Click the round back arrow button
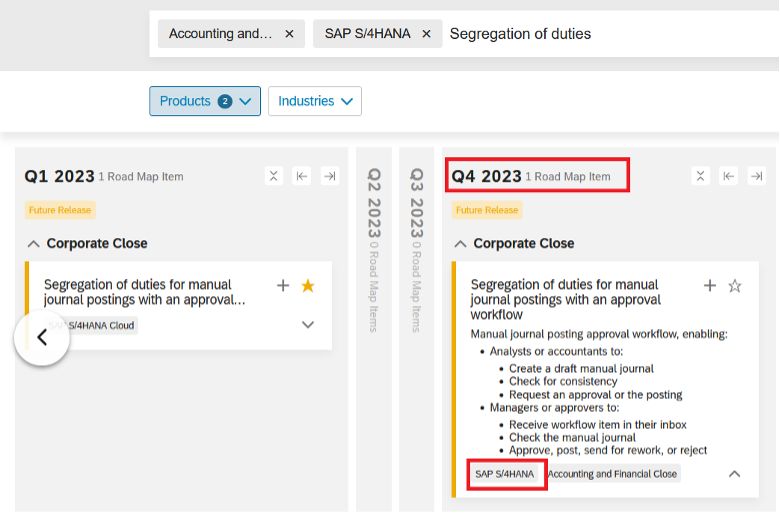Image resolution: width=780 pixels, height=513 pixels. (42, 338)
